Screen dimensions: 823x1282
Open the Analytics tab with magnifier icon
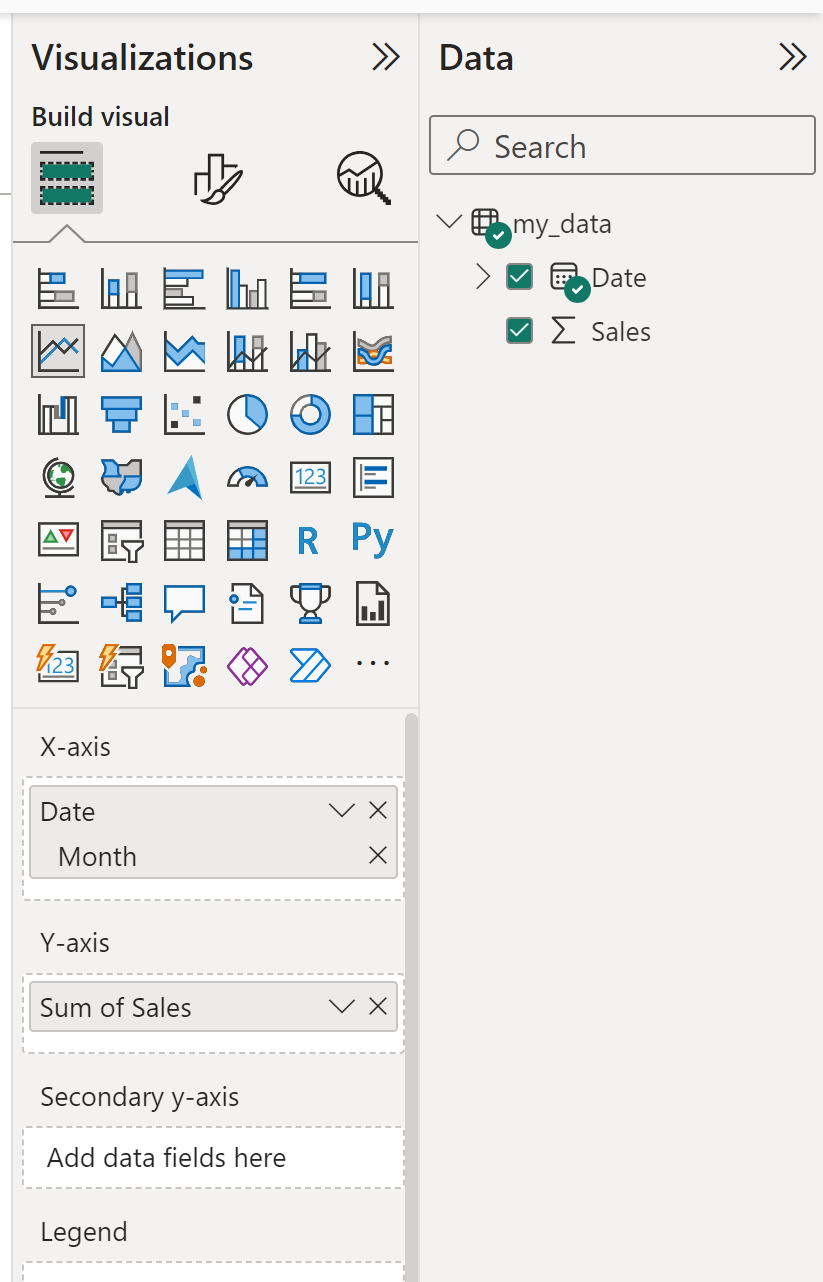(363, 179)
